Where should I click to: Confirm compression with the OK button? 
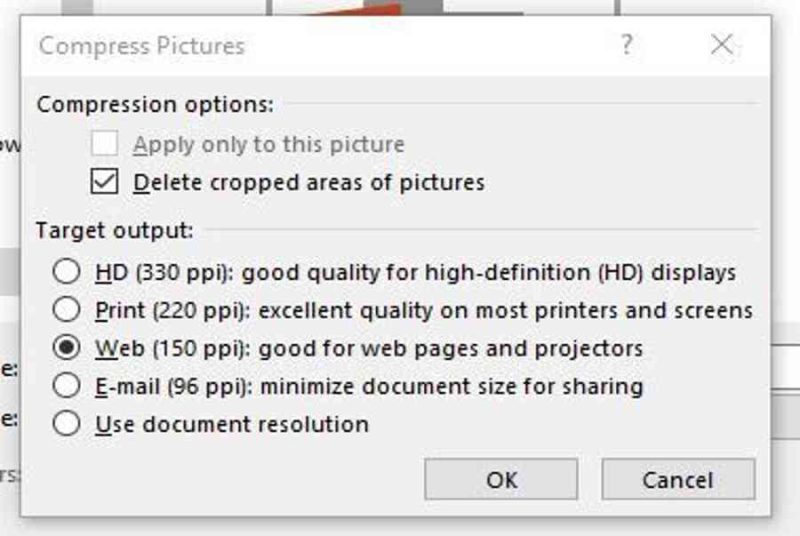(501, 479)
